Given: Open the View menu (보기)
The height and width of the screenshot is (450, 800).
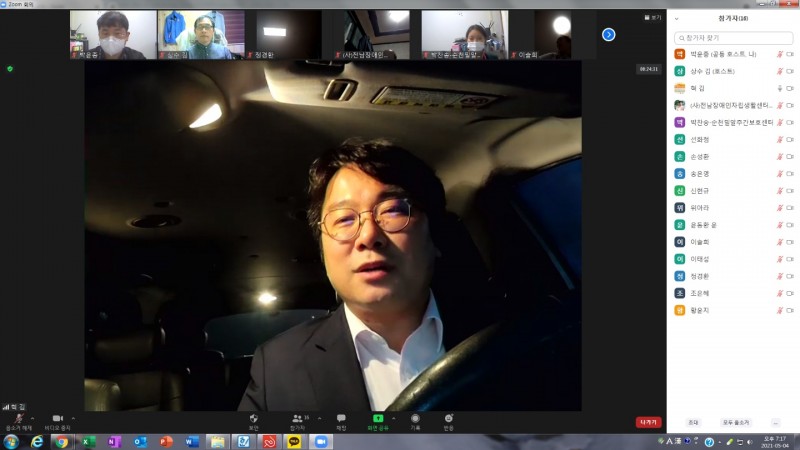Looking at the screenshot, I should pos(653,17).
